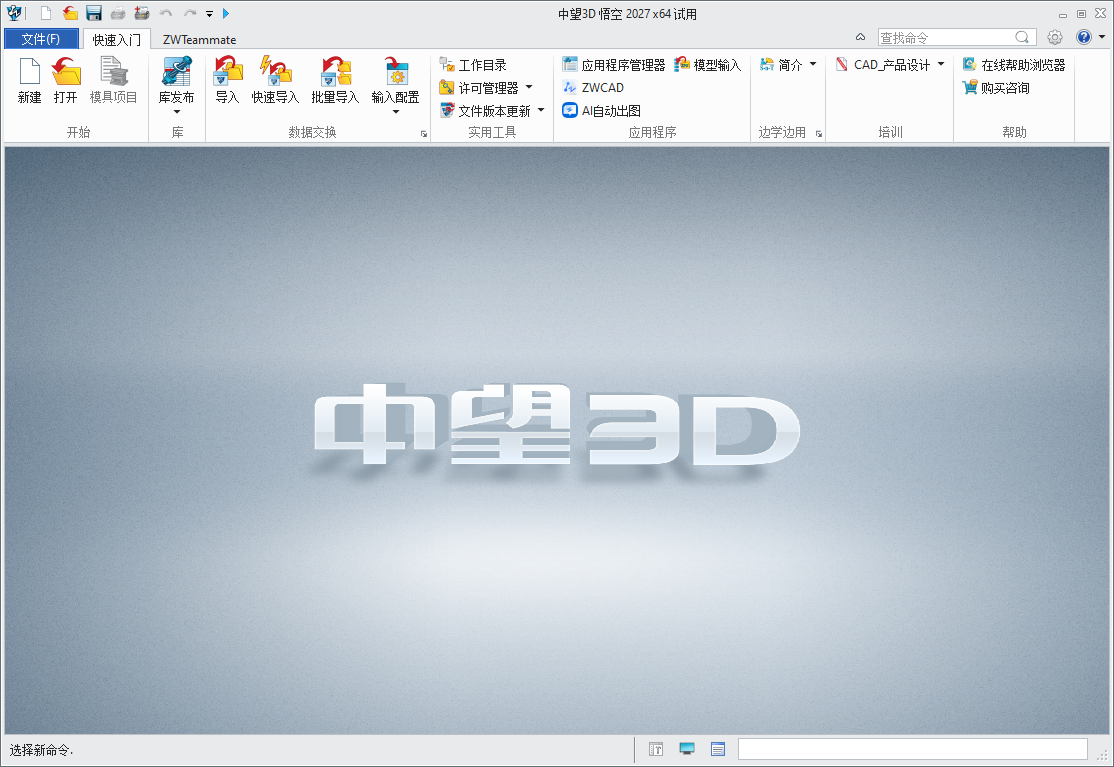The width and height of the screenshot is (1114, 767).
Task: Click the status bar text panel icon
Action: 656,749
